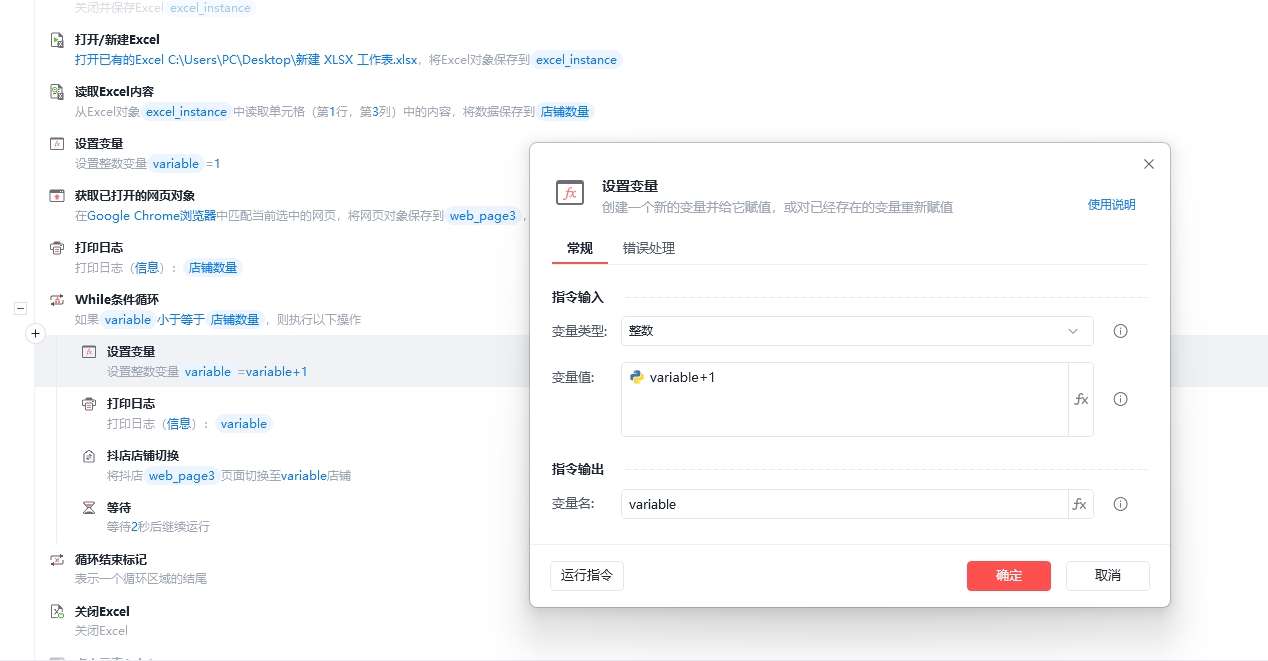This screenshot has width=1268, height=661.
Task: Select the wait hourglass step icon
Action: pos(89,508)
